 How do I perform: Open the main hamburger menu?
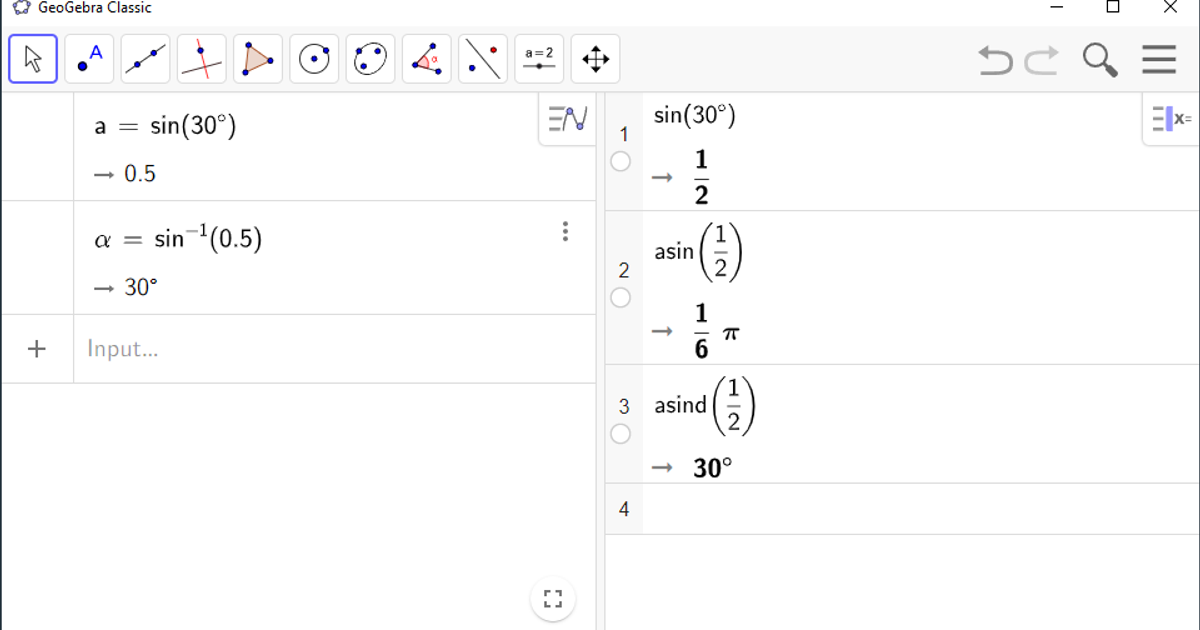point(1158,59)
